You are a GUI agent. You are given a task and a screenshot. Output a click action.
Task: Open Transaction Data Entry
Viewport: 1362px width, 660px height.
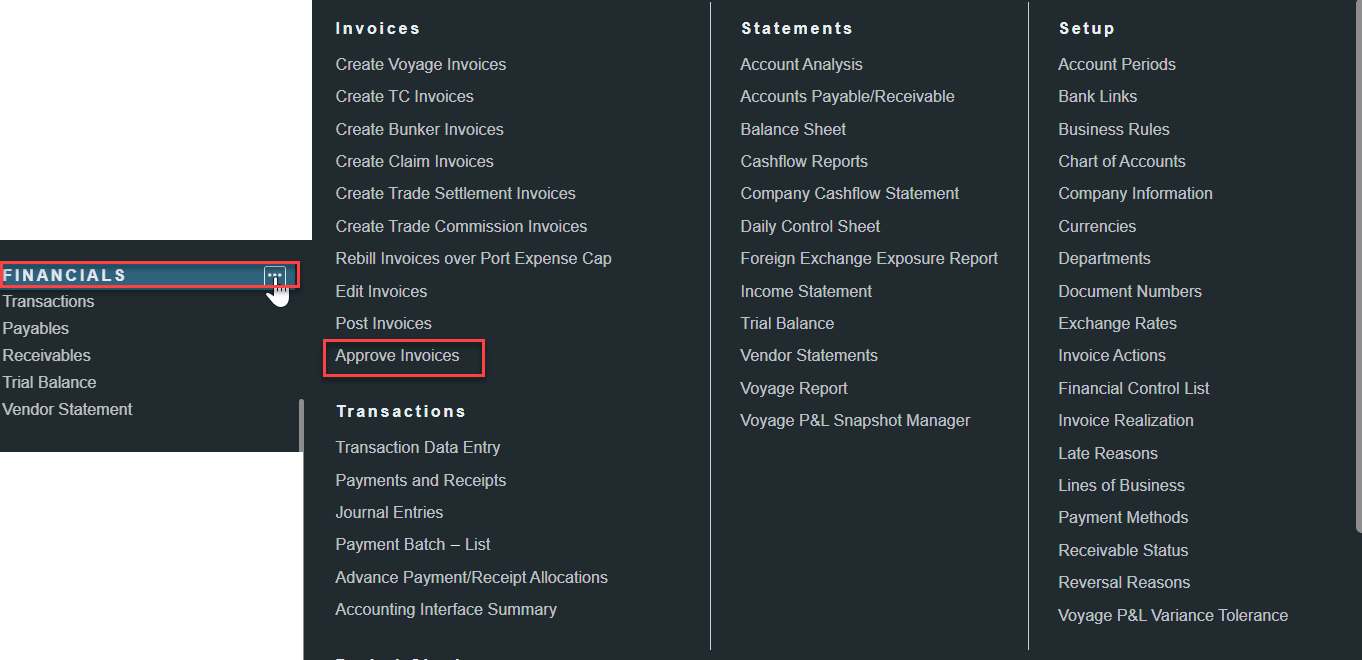(417, 448)
